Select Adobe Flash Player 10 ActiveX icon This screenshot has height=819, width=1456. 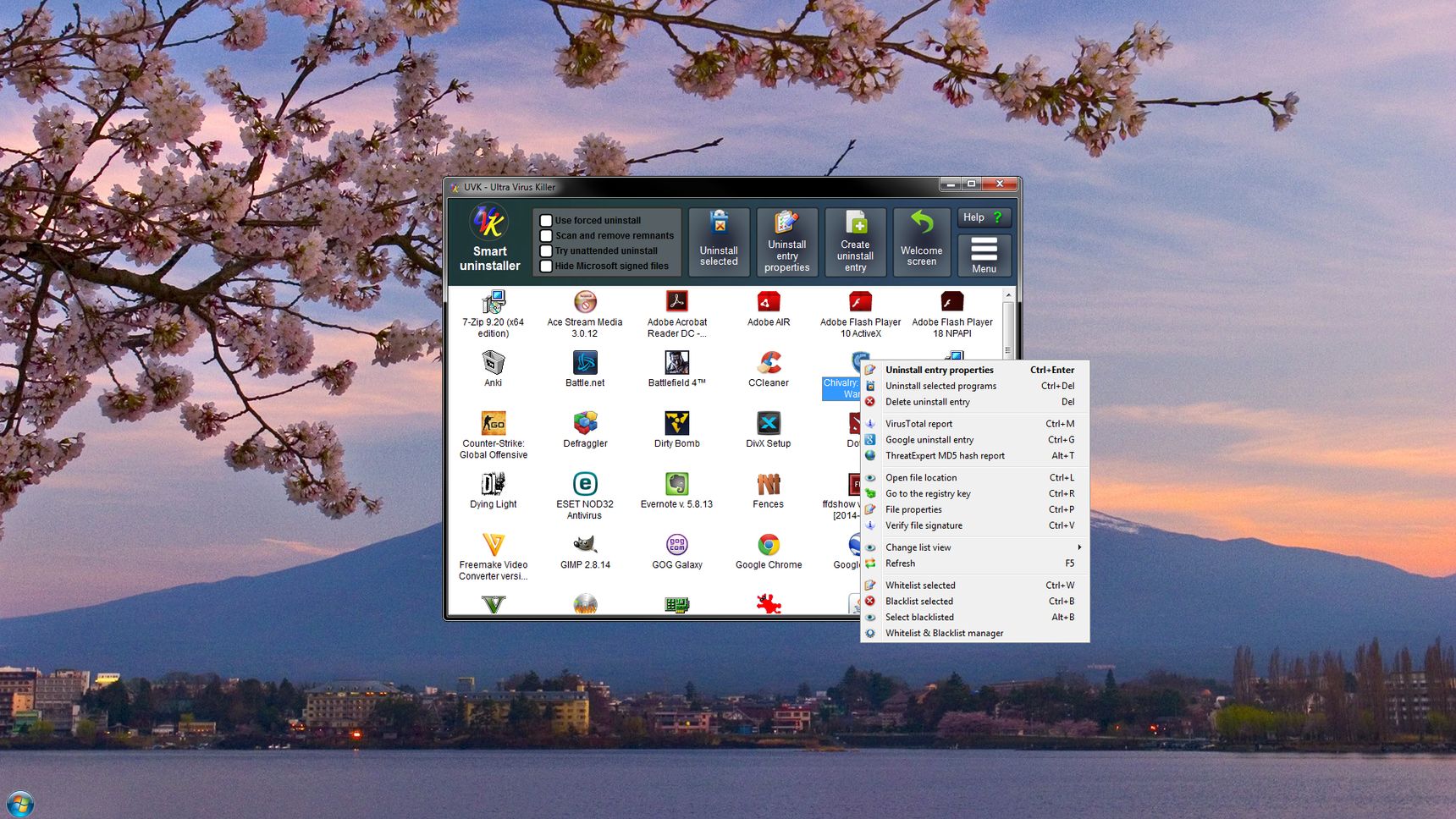point(860,302)
